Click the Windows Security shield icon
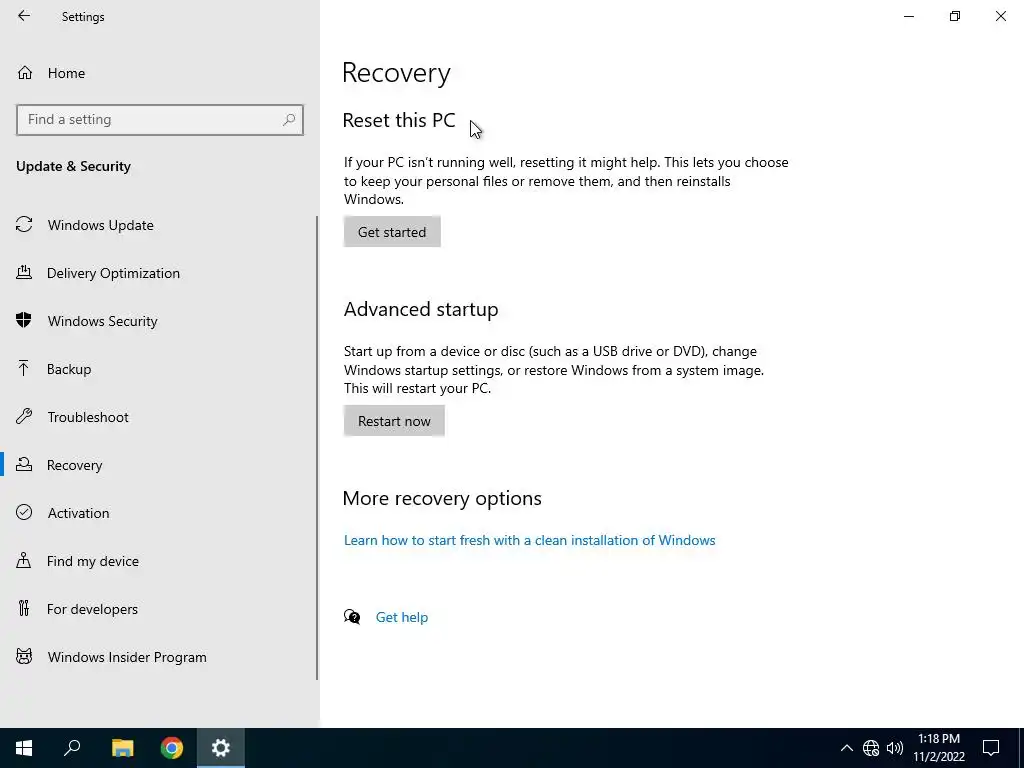1024x768 pixels. point(24,320)
